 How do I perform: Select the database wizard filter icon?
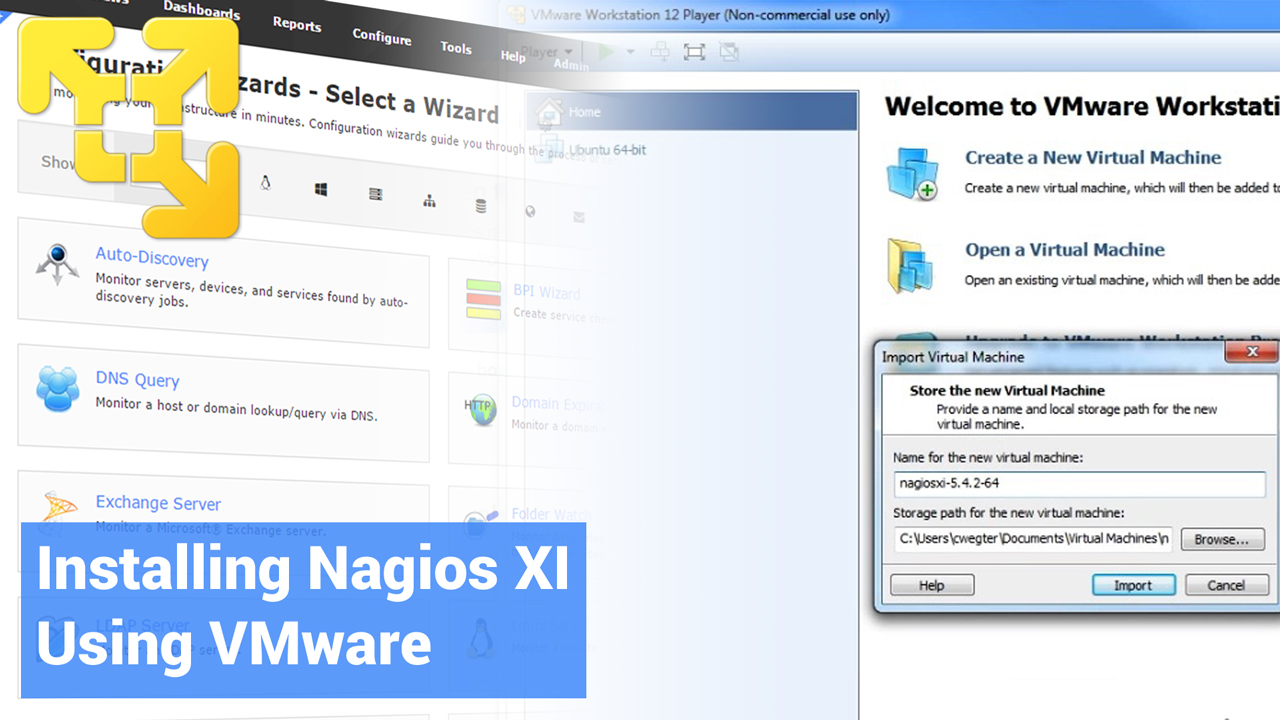tap(481, 206)
